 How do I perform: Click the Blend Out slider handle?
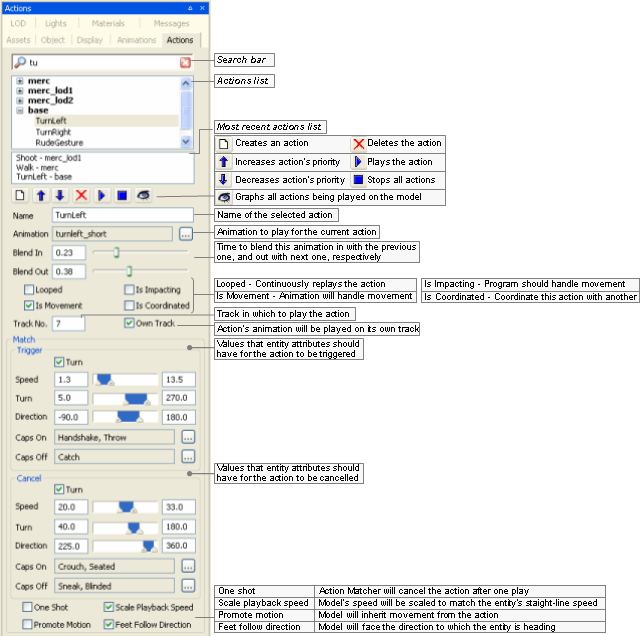coord(129,271)
